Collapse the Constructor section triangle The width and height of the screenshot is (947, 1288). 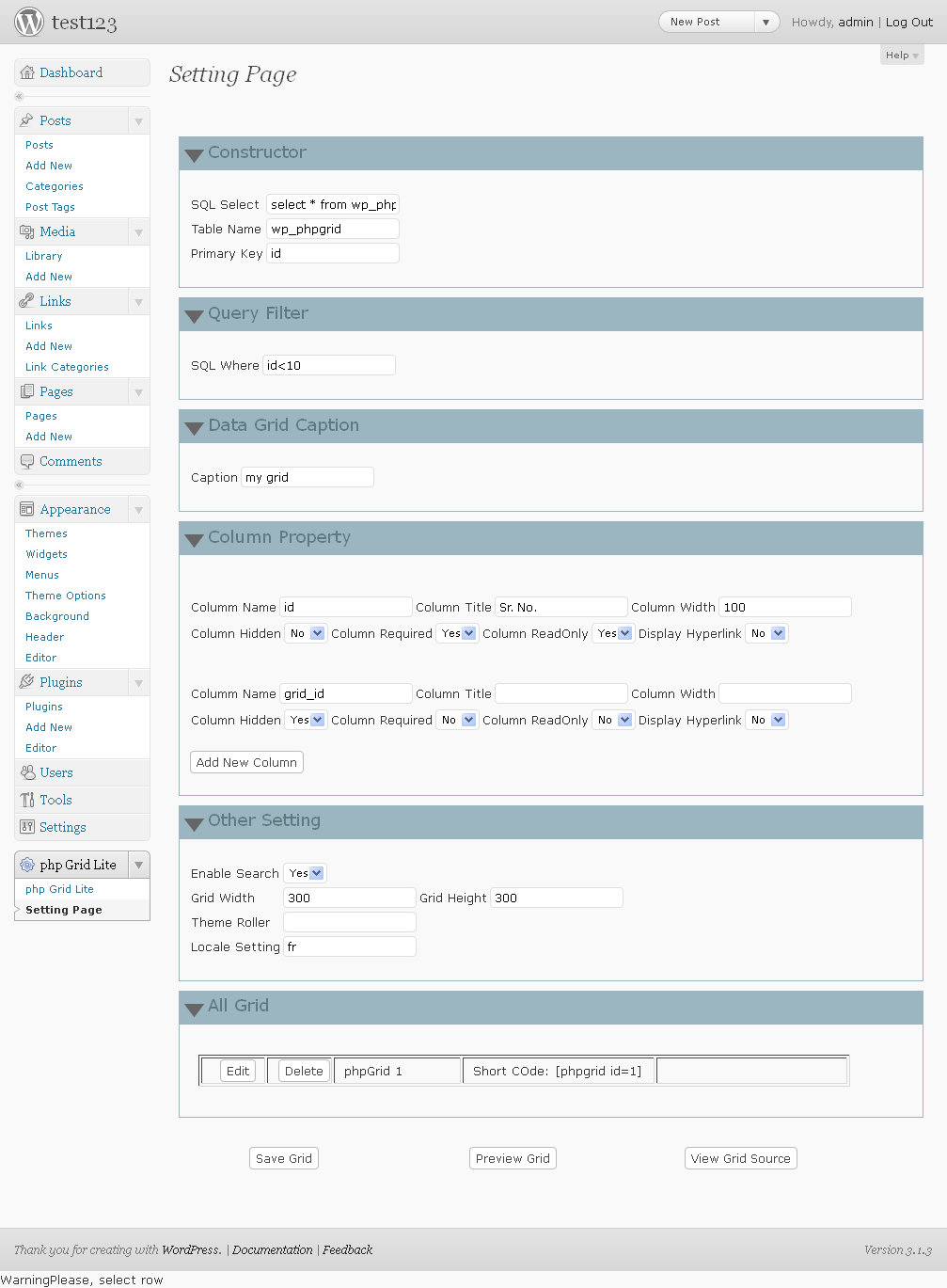[195, 155]
